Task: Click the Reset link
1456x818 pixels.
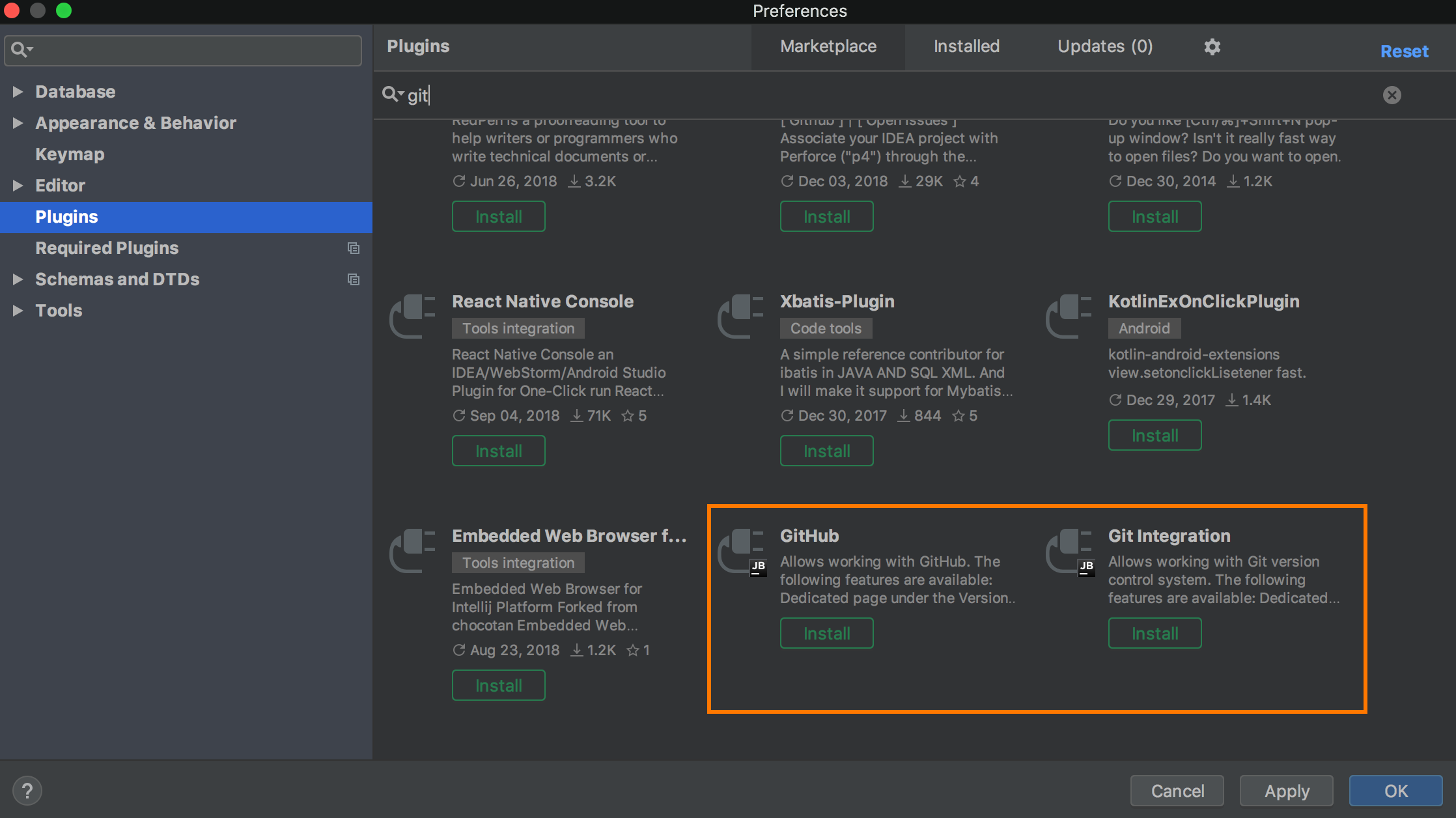Action: [1405, 51]
